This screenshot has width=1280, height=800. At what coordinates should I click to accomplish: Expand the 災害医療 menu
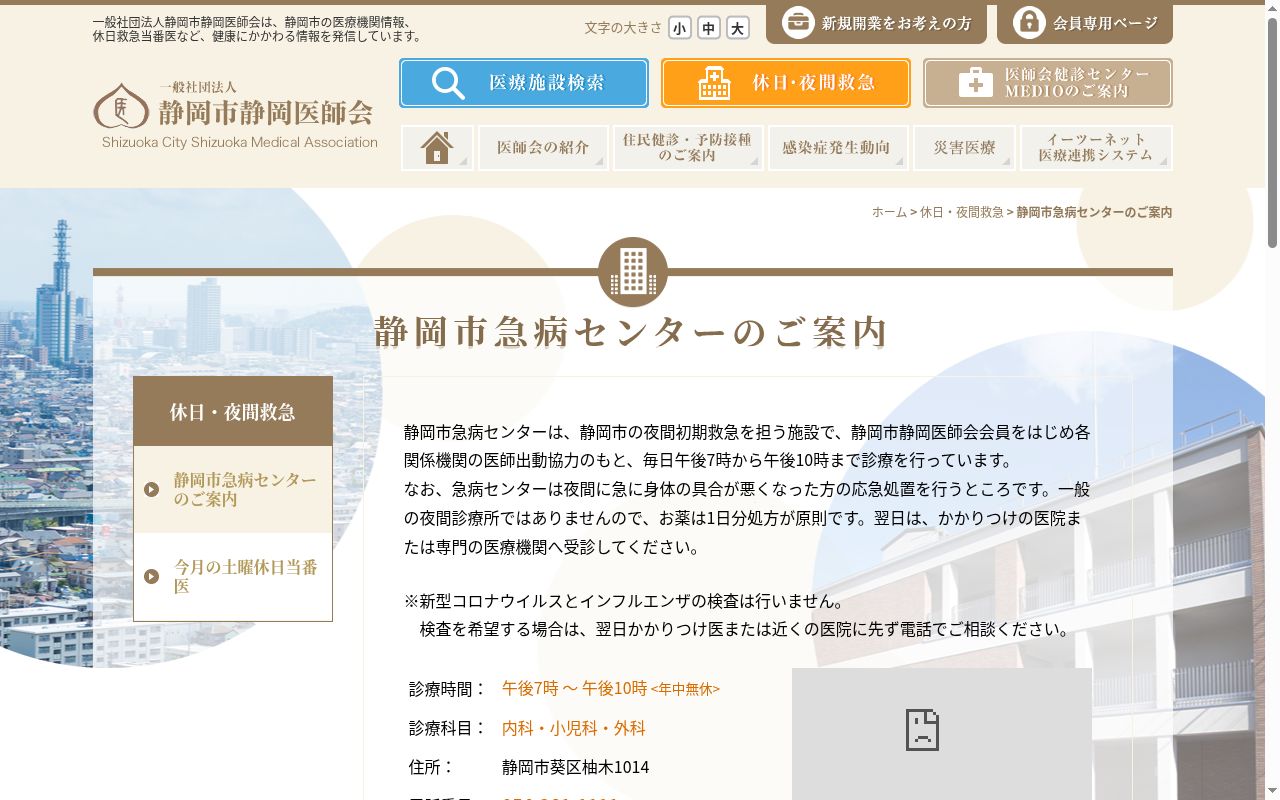[965, 148]
